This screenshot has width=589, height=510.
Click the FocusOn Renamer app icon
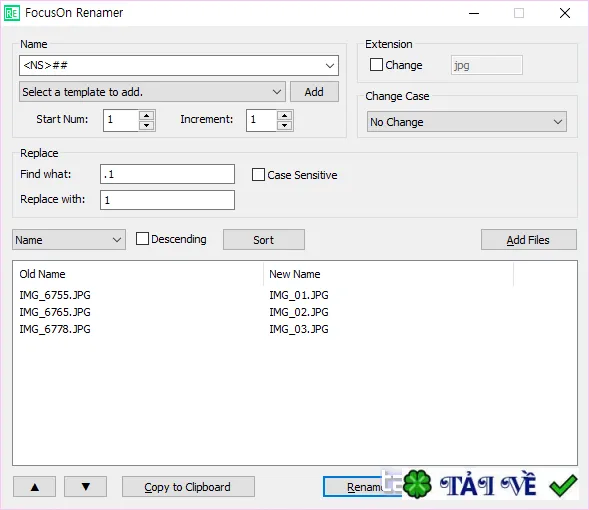pyautogui.click(x=12, y=14)
